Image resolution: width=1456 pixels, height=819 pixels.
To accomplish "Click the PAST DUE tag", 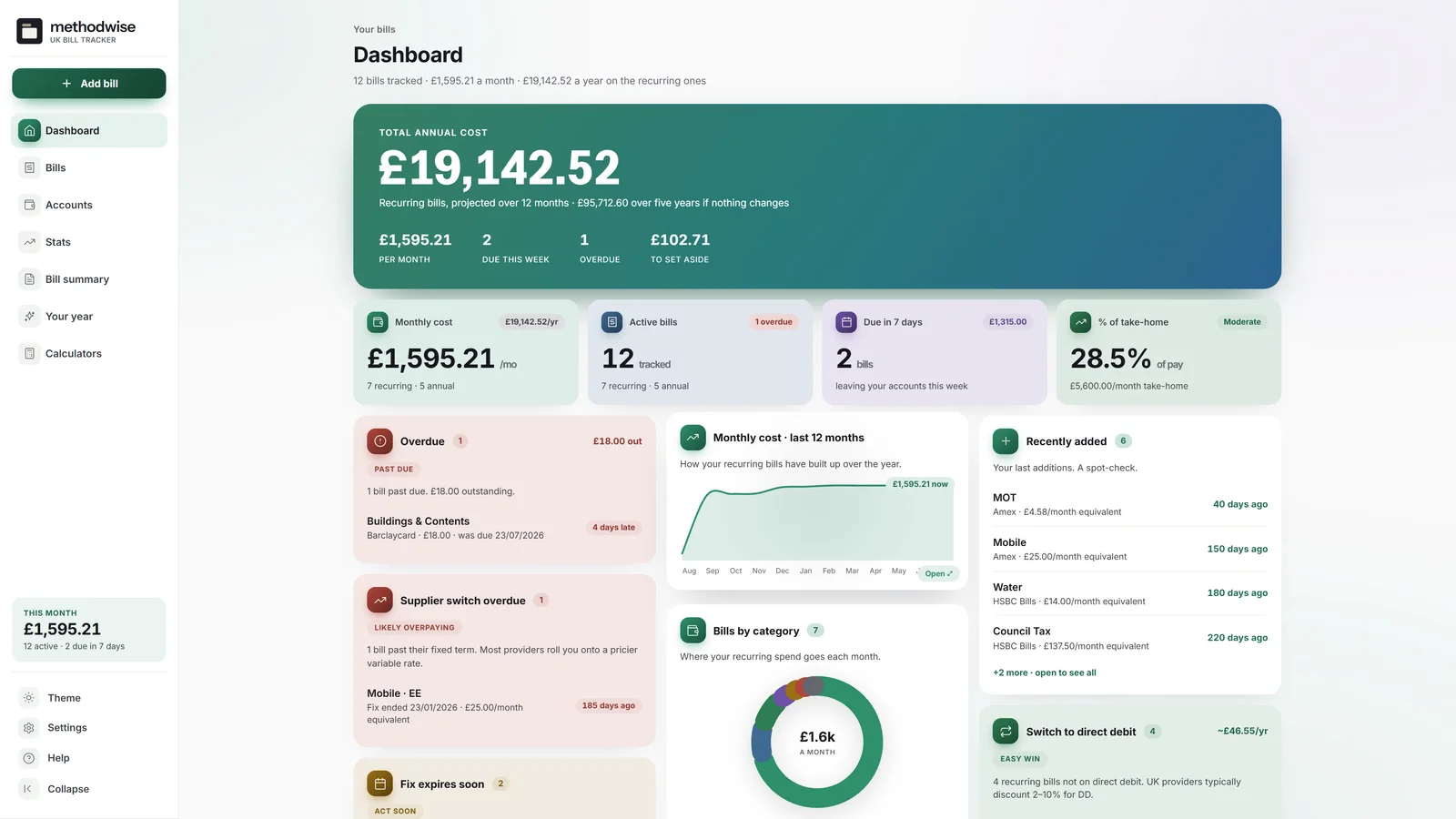I will tap(394, 470).
